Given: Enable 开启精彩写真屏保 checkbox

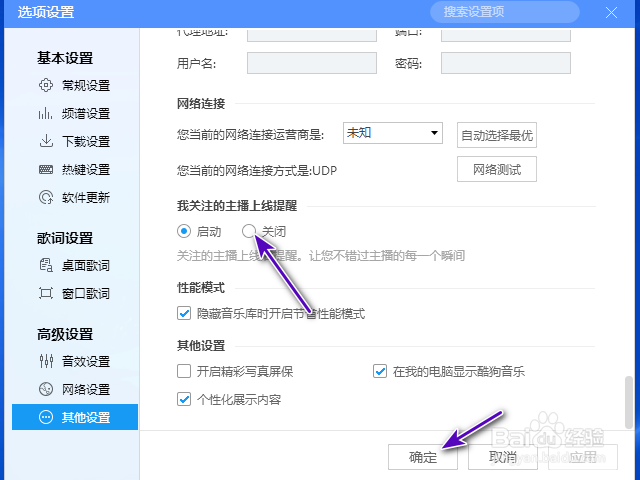Looking at the screenshot, I should click(184, 371).
